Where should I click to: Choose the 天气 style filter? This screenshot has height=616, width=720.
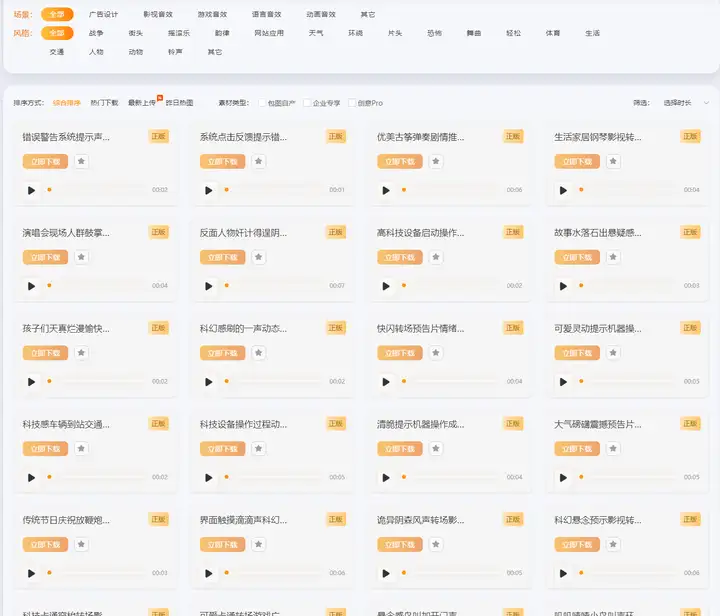tap(316, 33)
